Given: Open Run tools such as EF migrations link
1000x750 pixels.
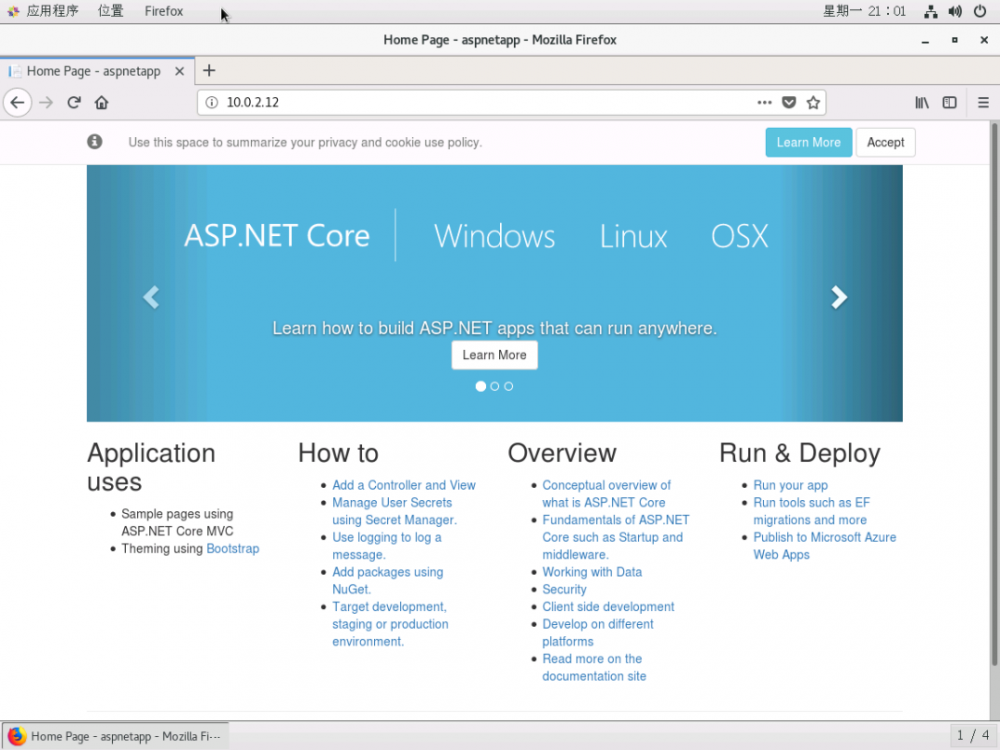Looking at the screenshot, I should pyautogui.click(x=811, y=511).
